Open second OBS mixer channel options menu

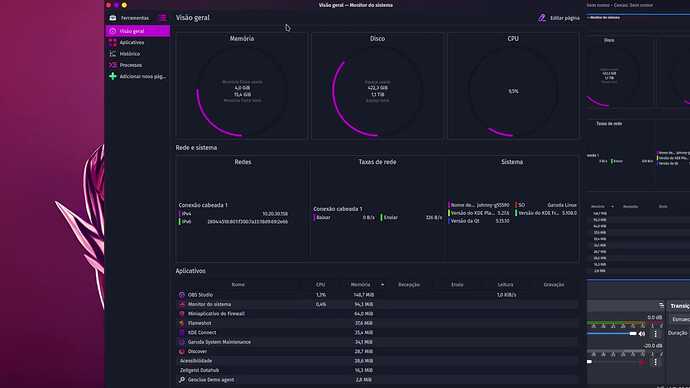[655, 362]
